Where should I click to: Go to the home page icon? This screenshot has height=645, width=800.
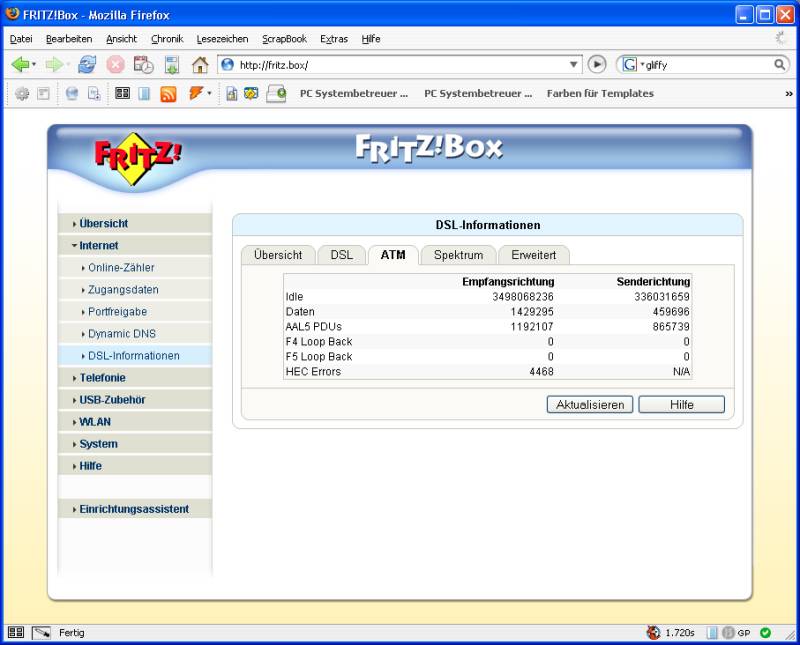pyautogui.click(x=200, y=65)
